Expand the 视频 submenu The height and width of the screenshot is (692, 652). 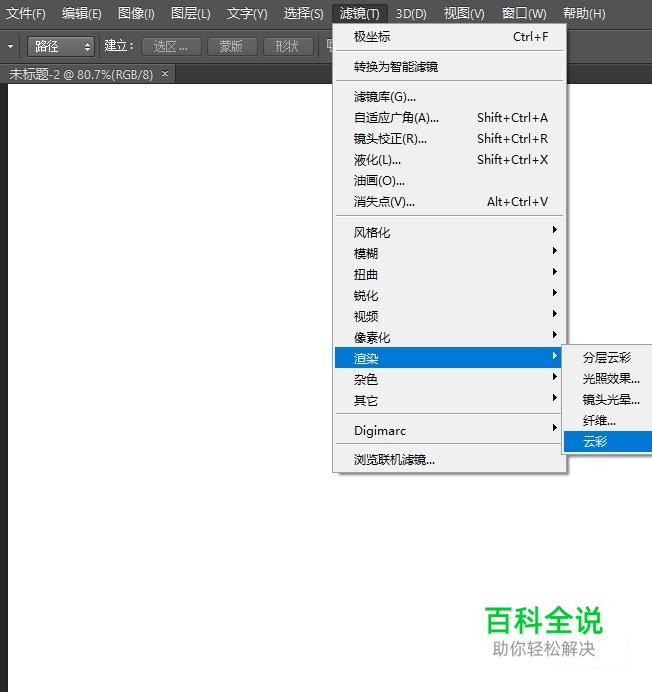[450, 316]
